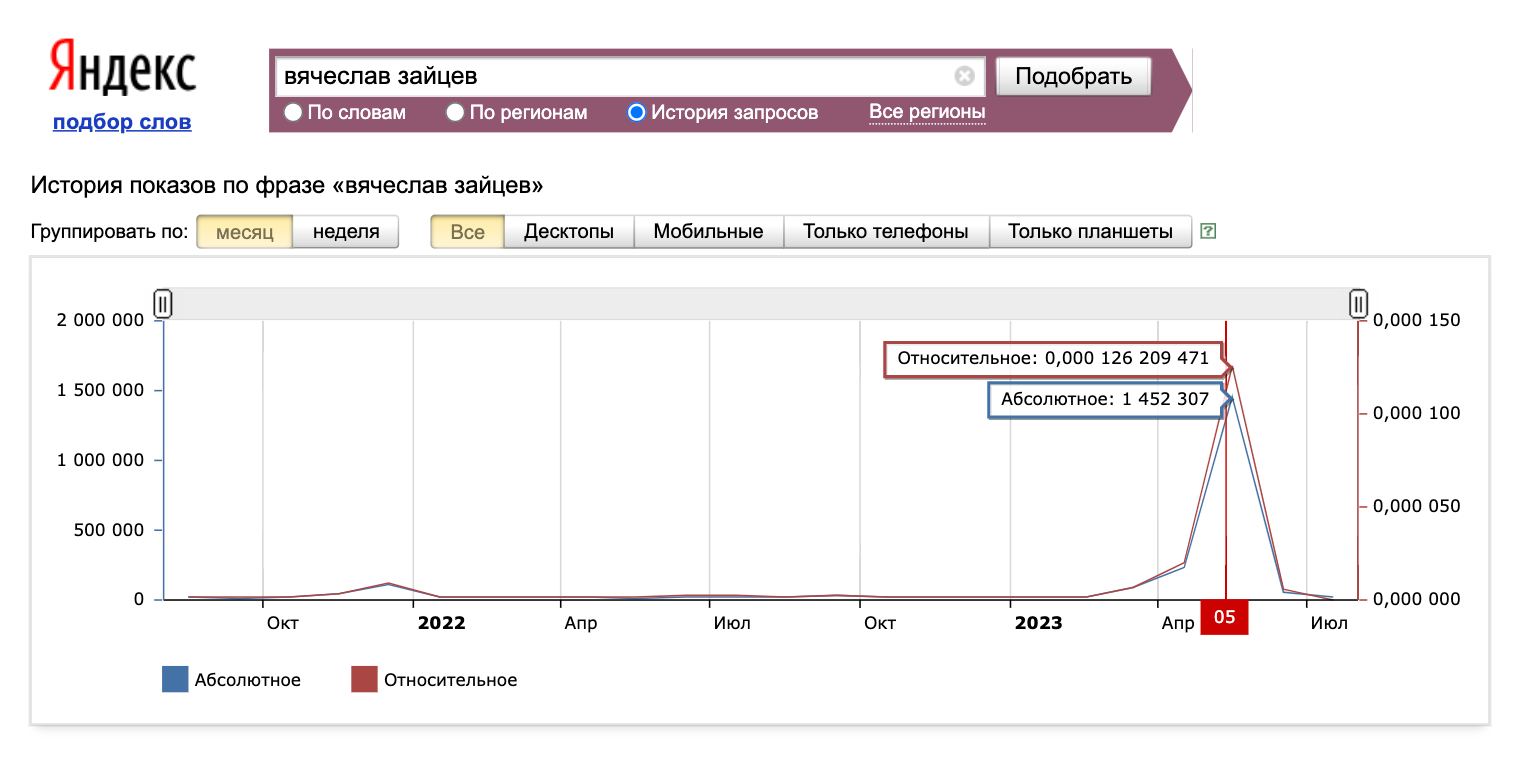Group data by «неделя»
Viewport: 1520px width, 768px height.
(x=346, y=232)
